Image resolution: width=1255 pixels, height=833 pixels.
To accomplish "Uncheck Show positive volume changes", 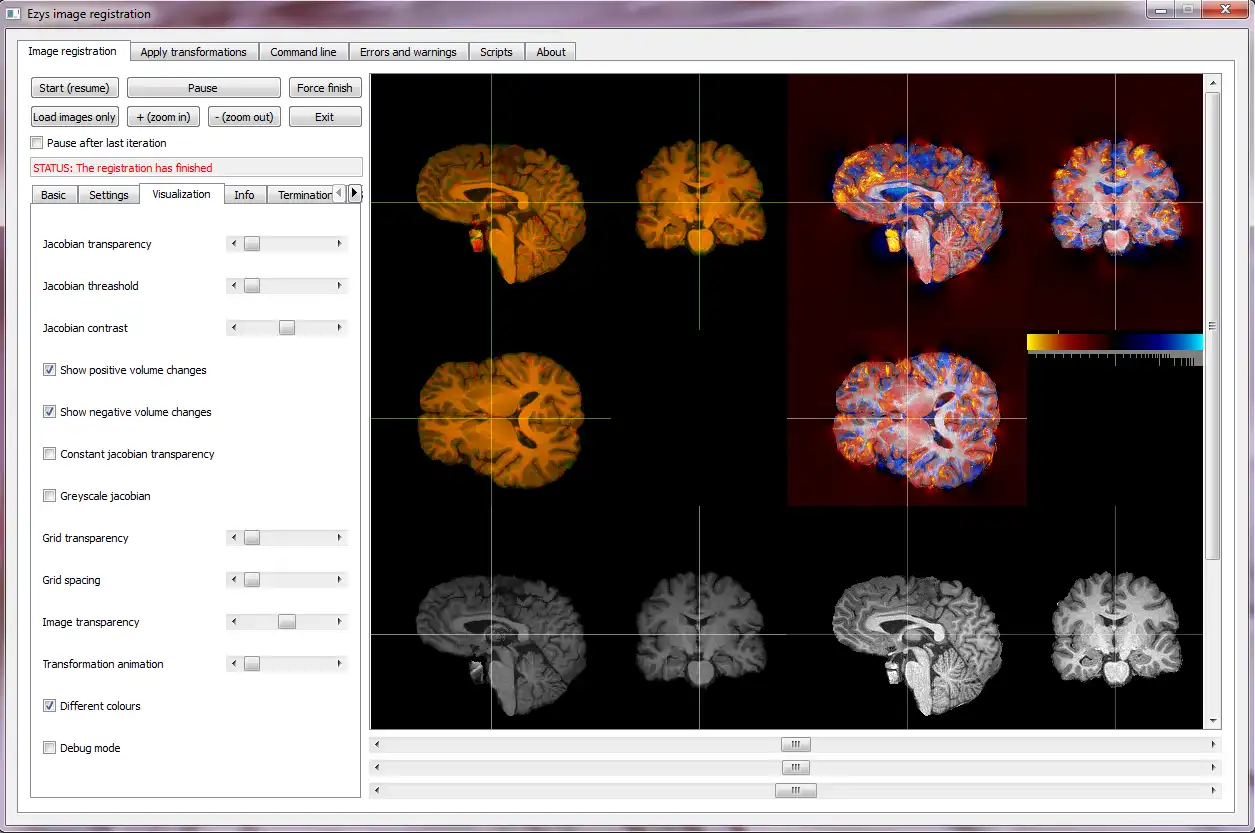I will [x=50, y=370].
